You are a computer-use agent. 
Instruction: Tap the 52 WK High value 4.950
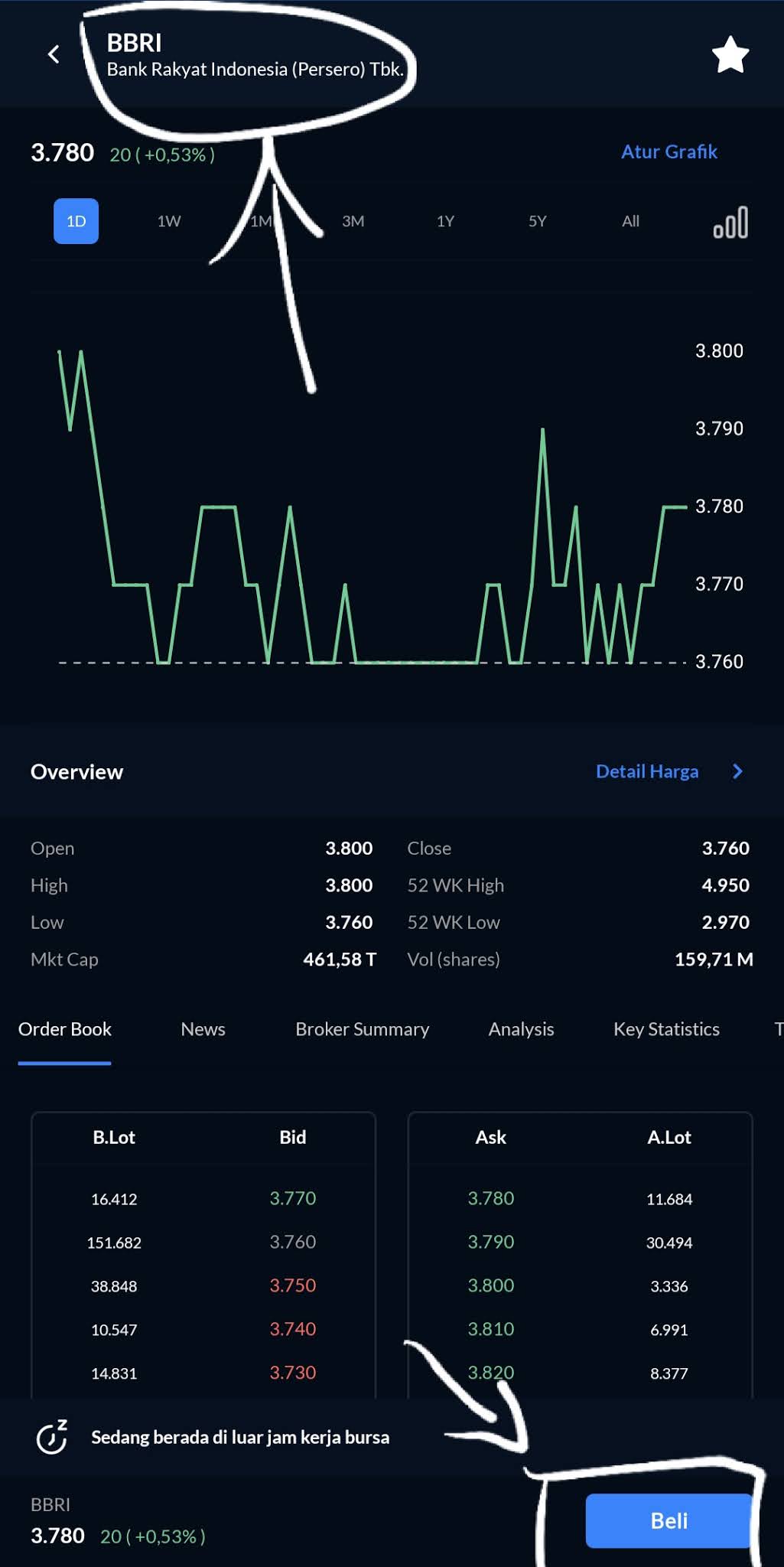click(x=726, y=885)
